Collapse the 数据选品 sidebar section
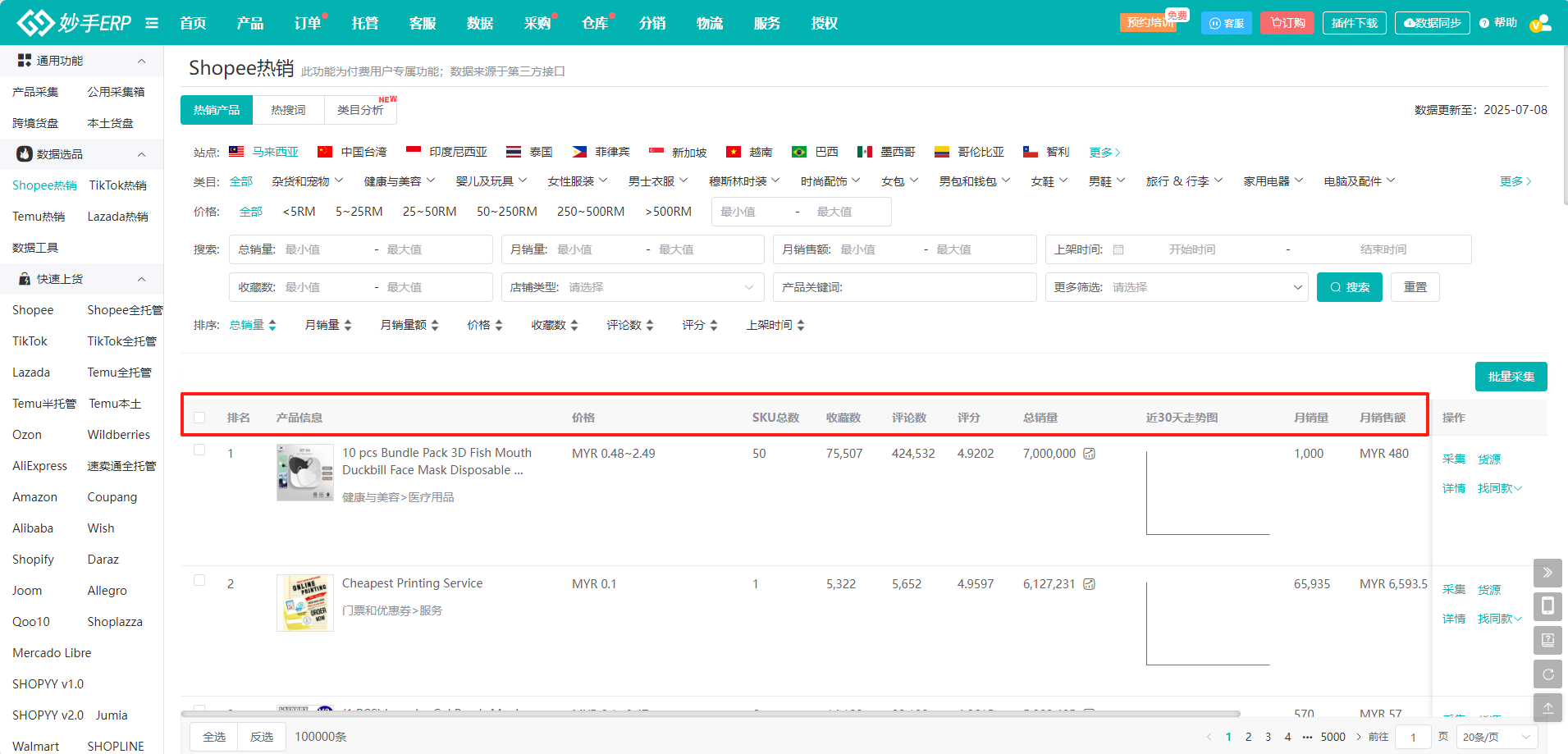Screen dimensions: 1568x754 141,154
